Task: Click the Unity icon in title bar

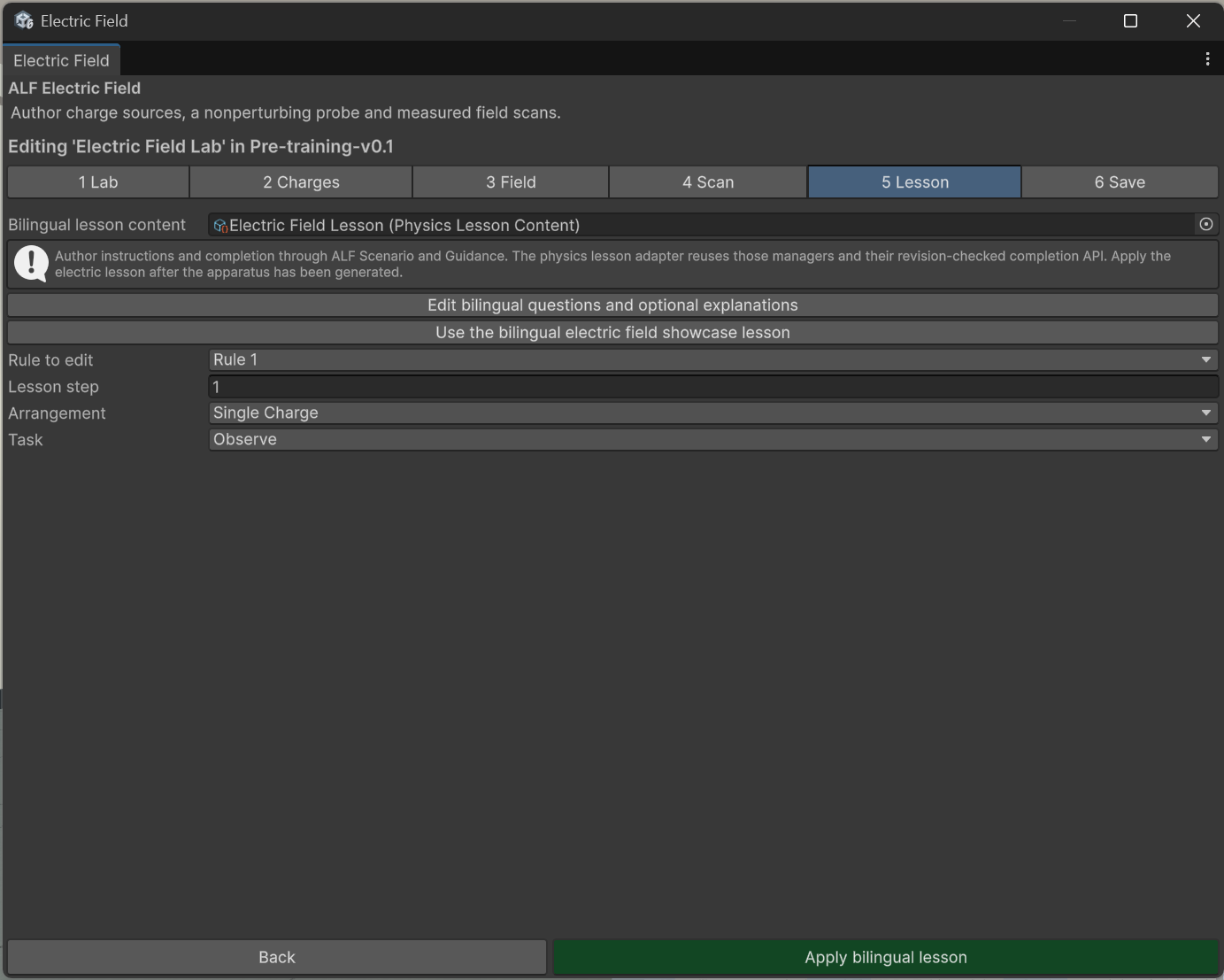Action: [x=24, y=20]
